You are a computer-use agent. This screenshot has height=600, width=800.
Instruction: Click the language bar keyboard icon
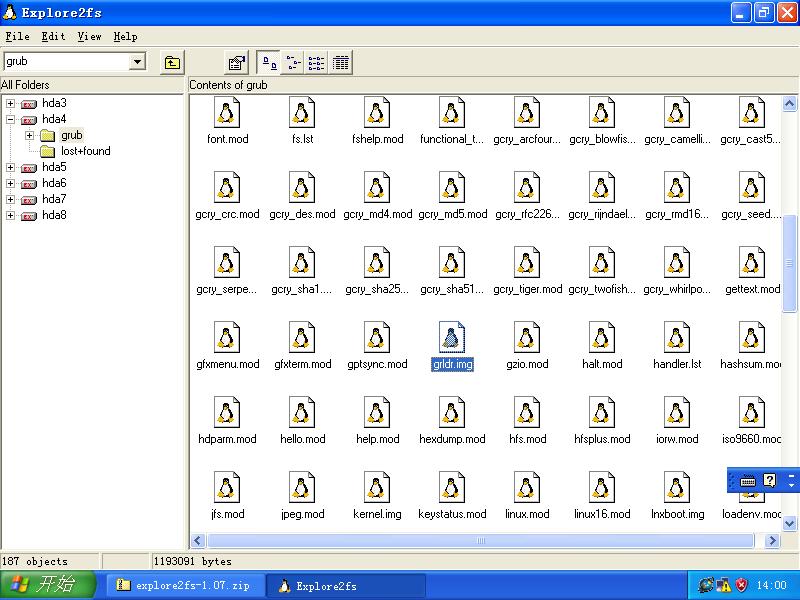[748, 481]
